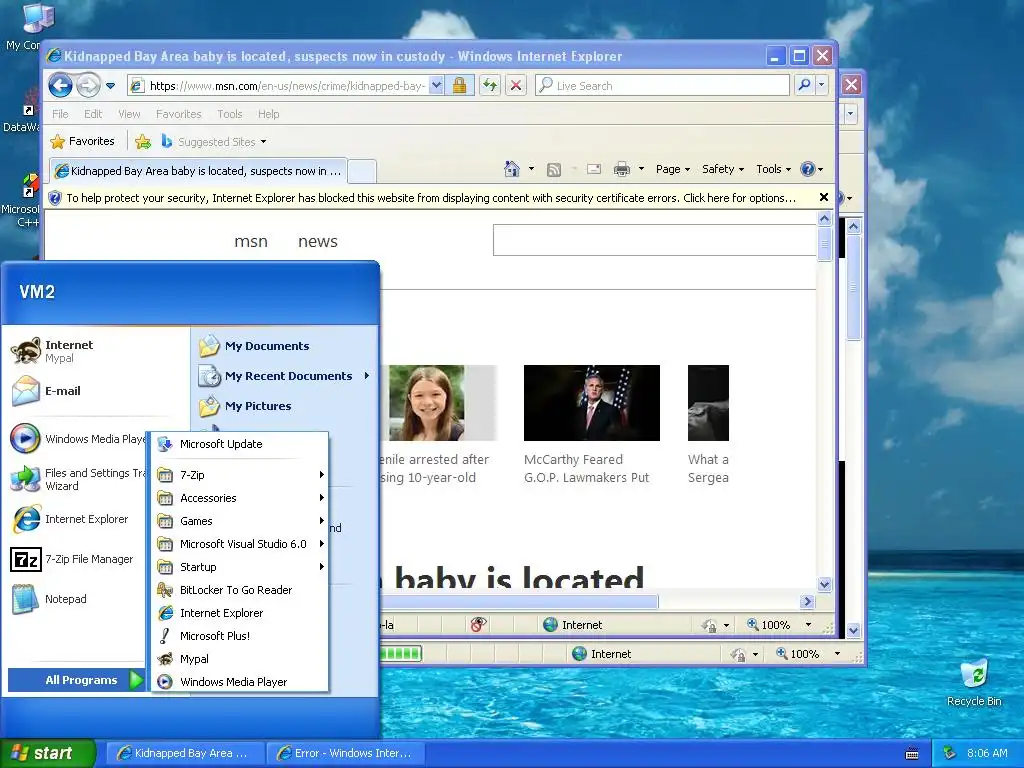The width and height of the screenshot is (1024, 768).
Task: Click the msn.com address bar field
Action: pos(287,86)
